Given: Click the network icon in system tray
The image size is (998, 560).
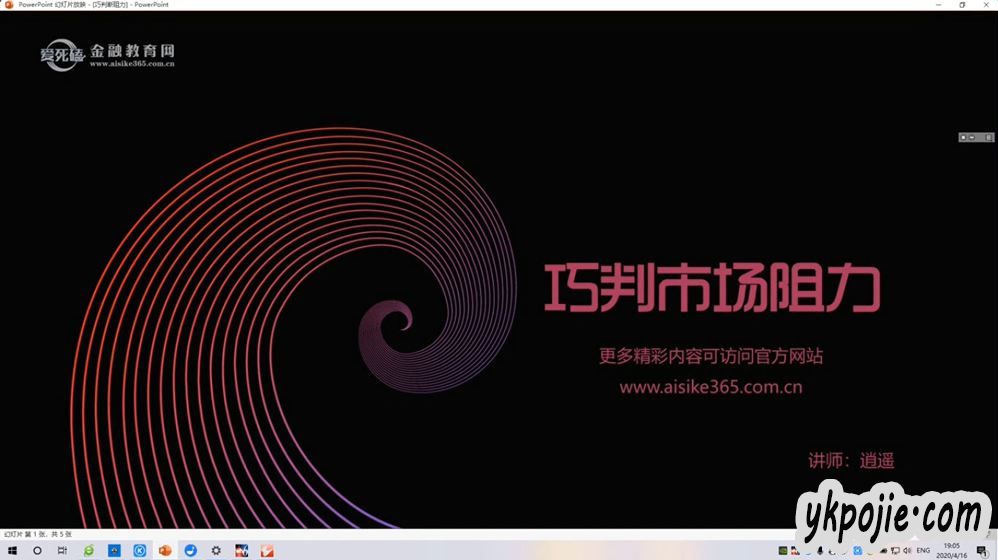Looking at the screenshot, I should tap(895, 550).
